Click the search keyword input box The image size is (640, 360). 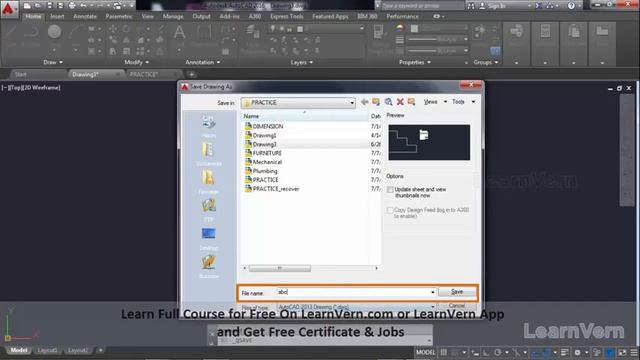pos(422,6)
